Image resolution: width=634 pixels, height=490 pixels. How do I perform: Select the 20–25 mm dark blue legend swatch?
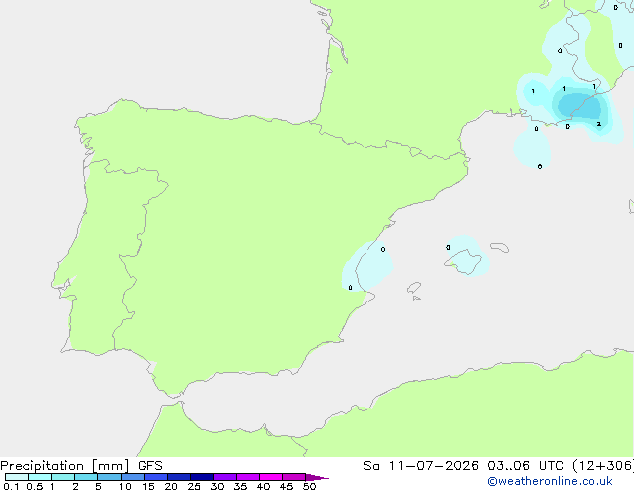(179, 477)
